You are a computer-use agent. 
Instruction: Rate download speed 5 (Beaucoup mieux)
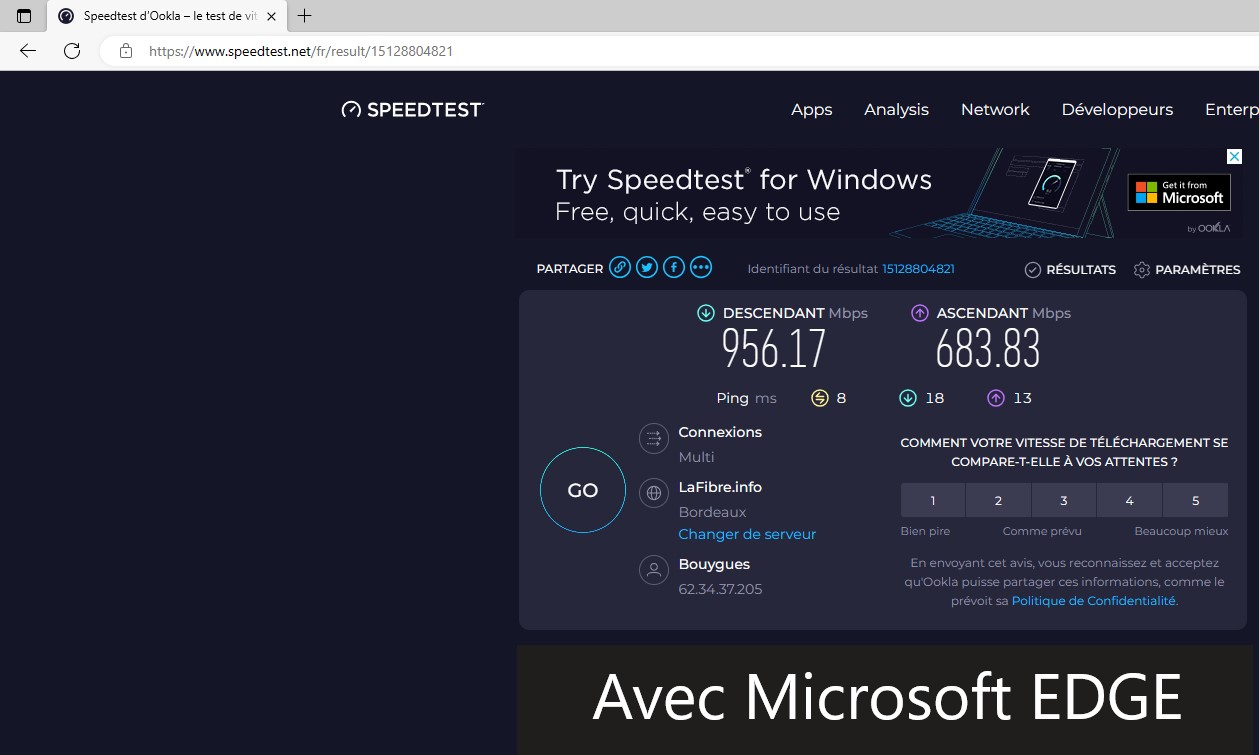point(1195,500)
